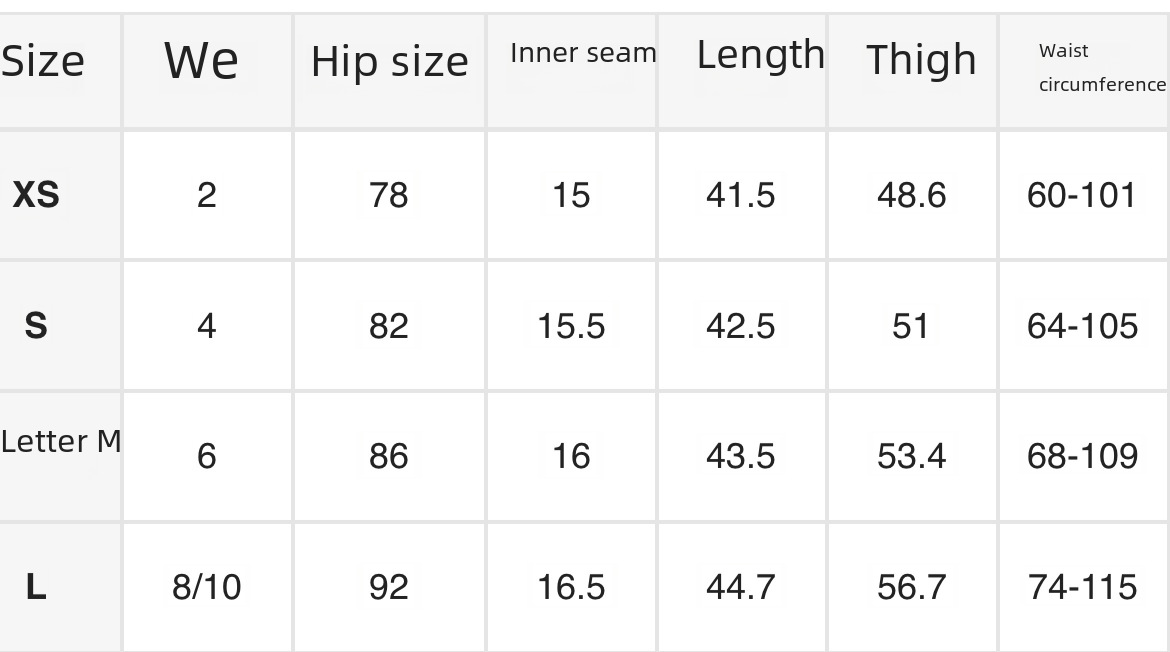Click the "We" column header
This screenshot has width=1170, height=652.
tap(201, 61)
